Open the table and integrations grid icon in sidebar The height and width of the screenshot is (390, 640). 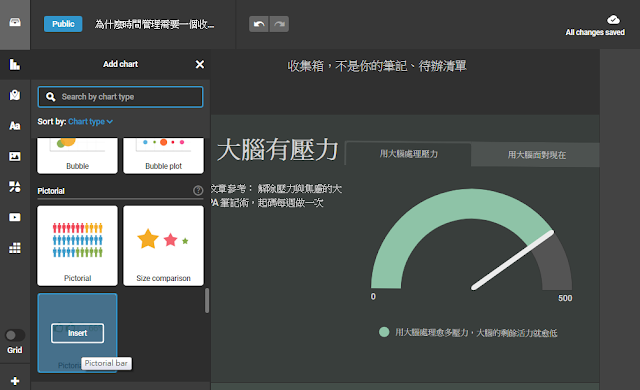pos(15,248)
